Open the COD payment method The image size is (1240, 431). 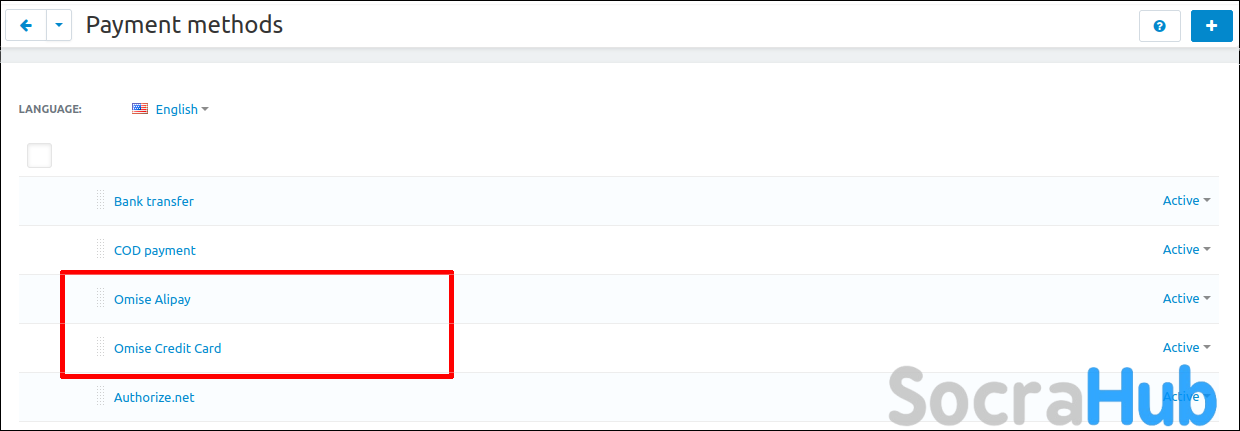[x=155, y=250]
